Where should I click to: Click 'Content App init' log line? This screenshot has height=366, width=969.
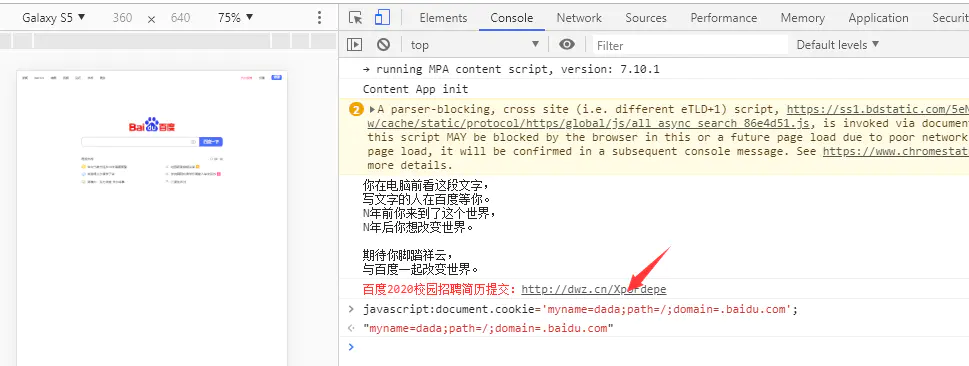pyautogui.click(x=415, y=89)
